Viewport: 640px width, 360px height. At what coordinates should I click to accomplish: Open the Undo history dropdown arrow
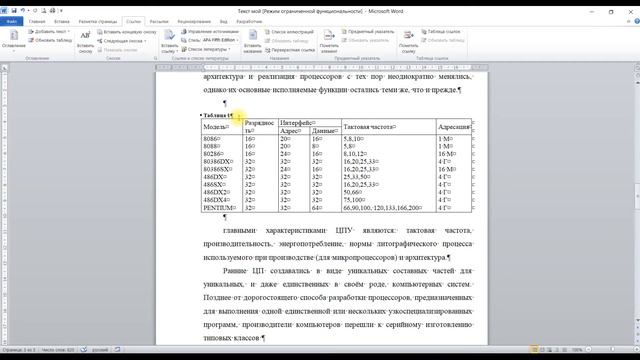click(28, 11)
